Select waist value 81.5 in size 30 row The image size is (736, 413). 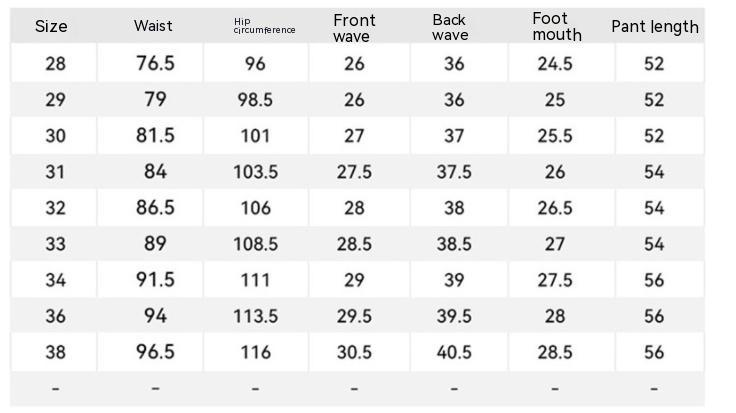(x=155, y=136)
